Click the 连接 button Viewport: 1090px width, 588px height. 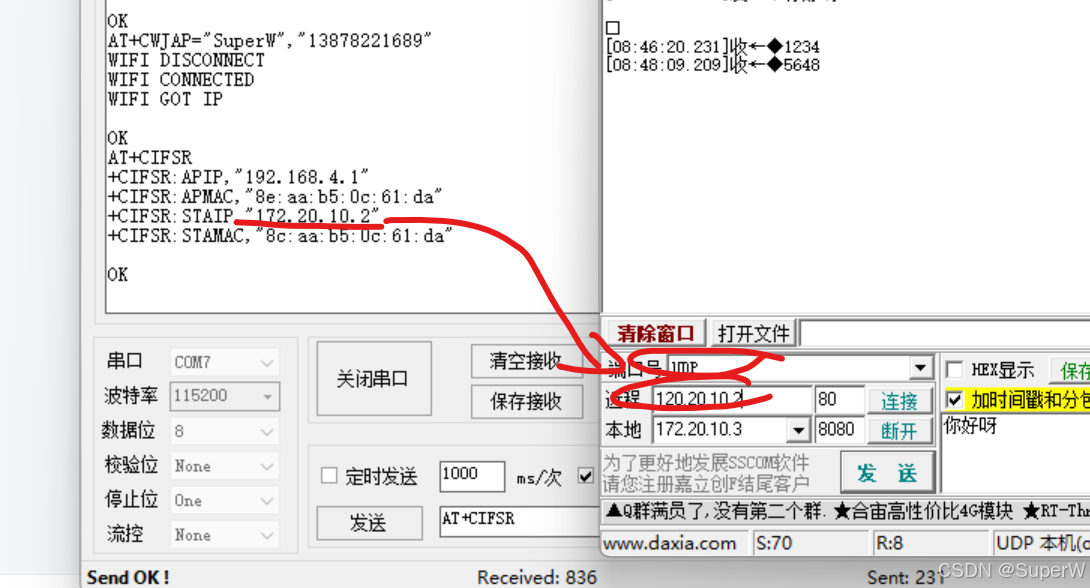(900, 400)
